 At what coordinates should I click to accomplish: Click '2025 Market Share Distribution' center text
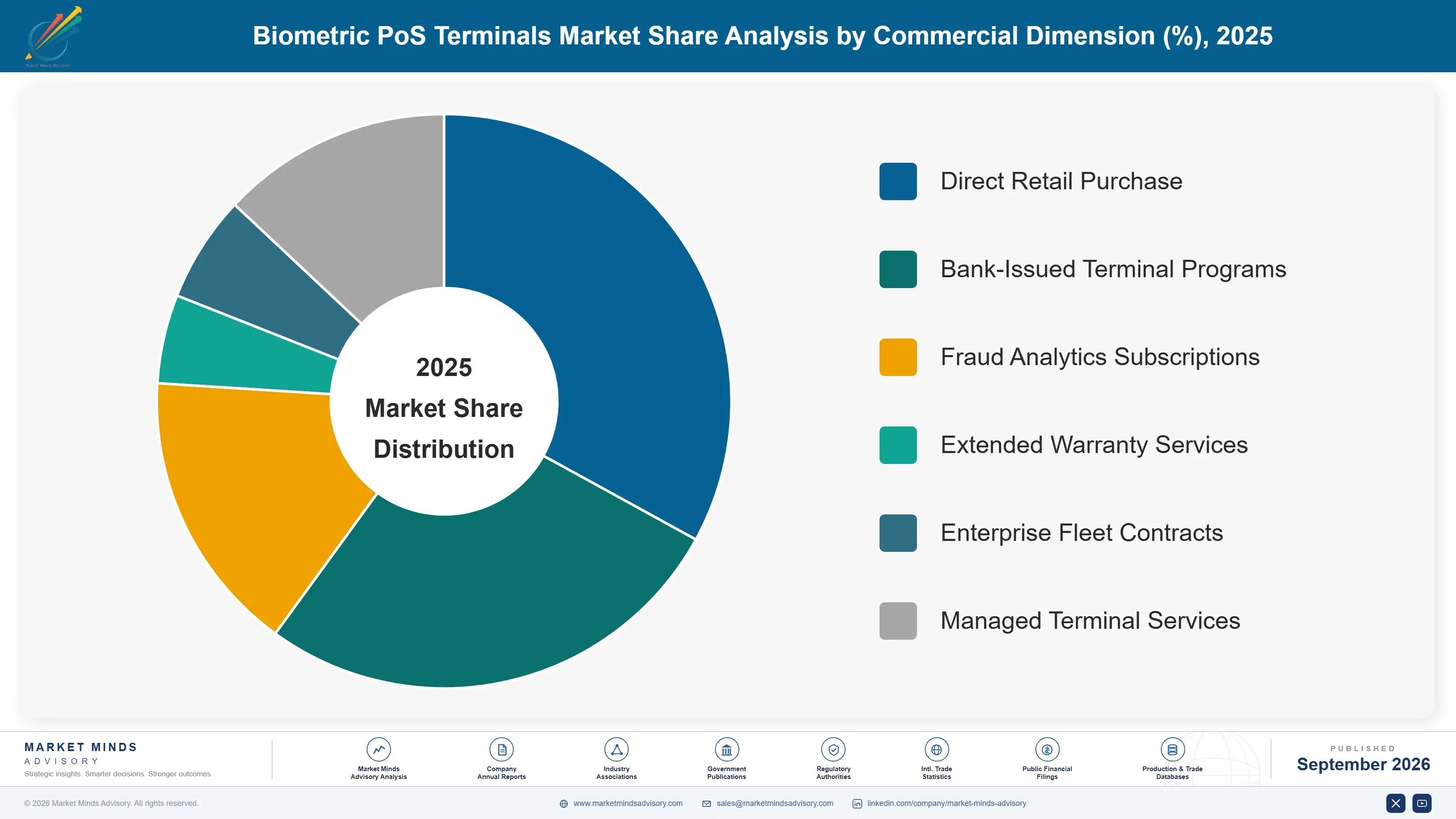[444, 408]
